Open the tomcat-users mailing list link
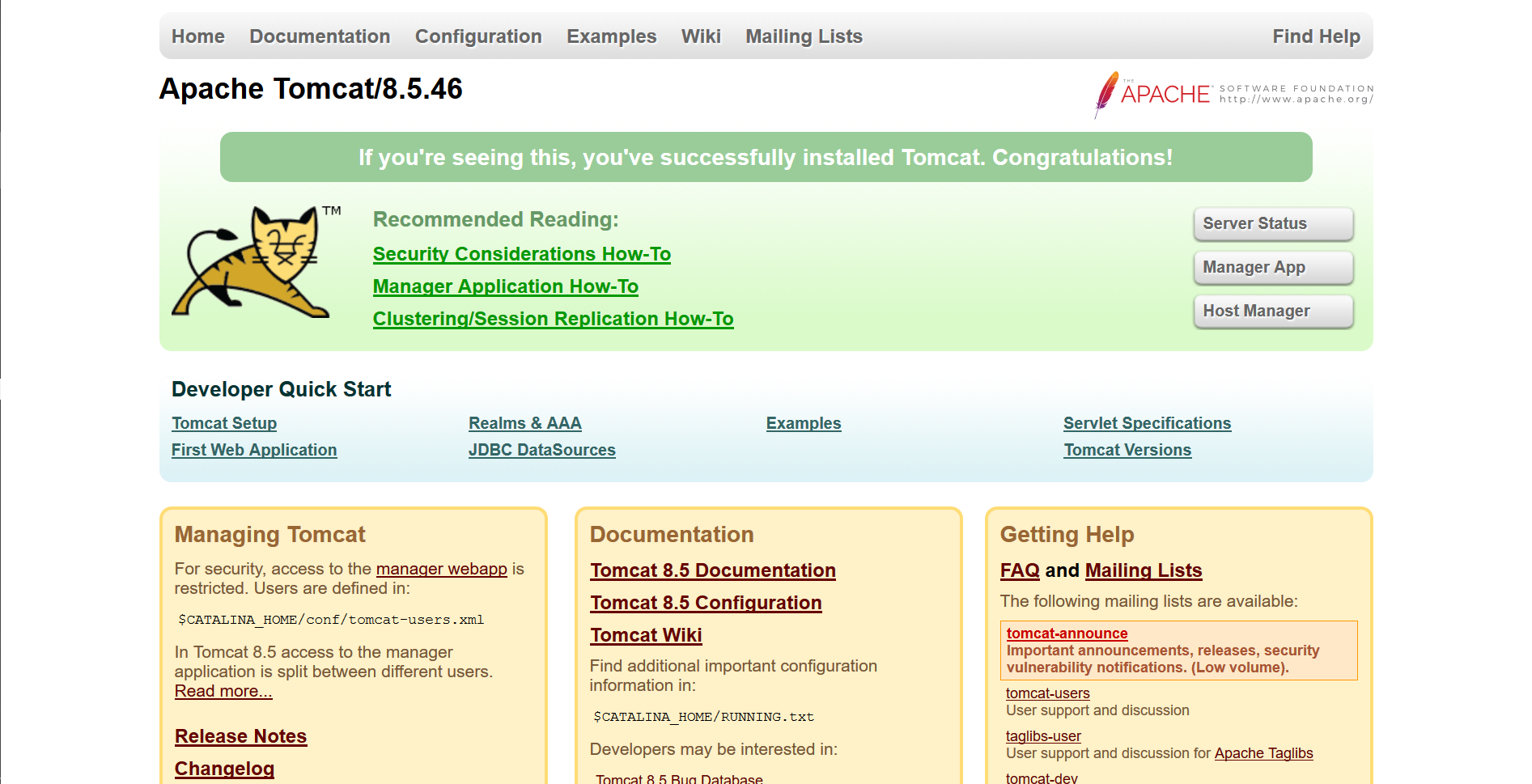Screen dimensions: 1532x784 coord(1047,693)
